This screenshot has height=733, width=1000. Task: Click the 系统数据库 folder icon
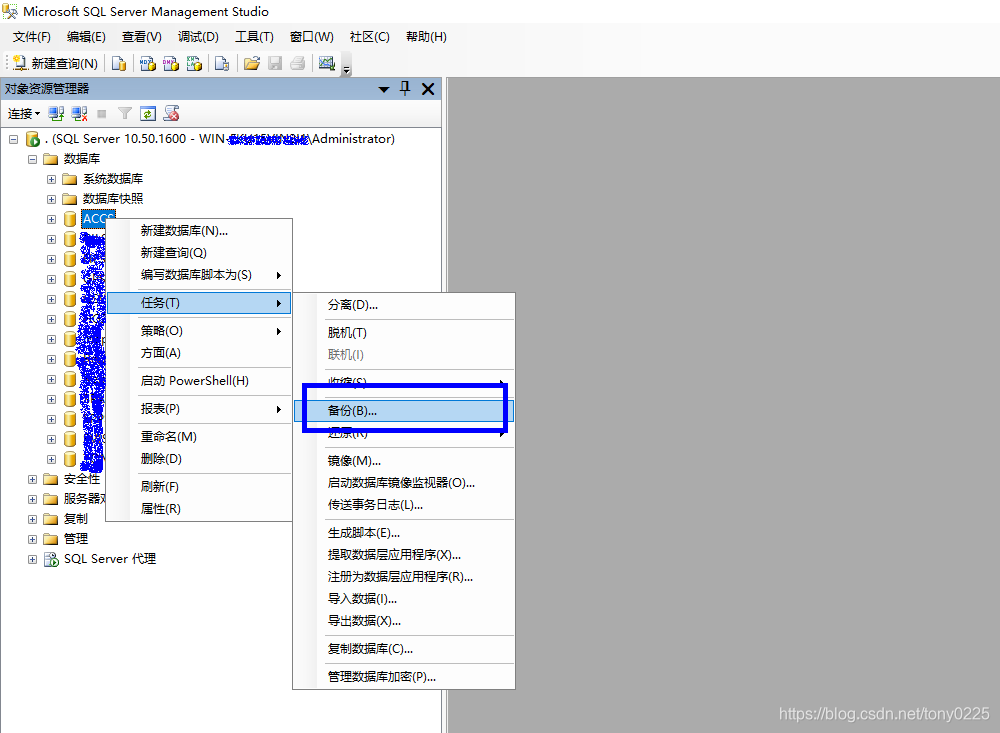tap(70, 179)
